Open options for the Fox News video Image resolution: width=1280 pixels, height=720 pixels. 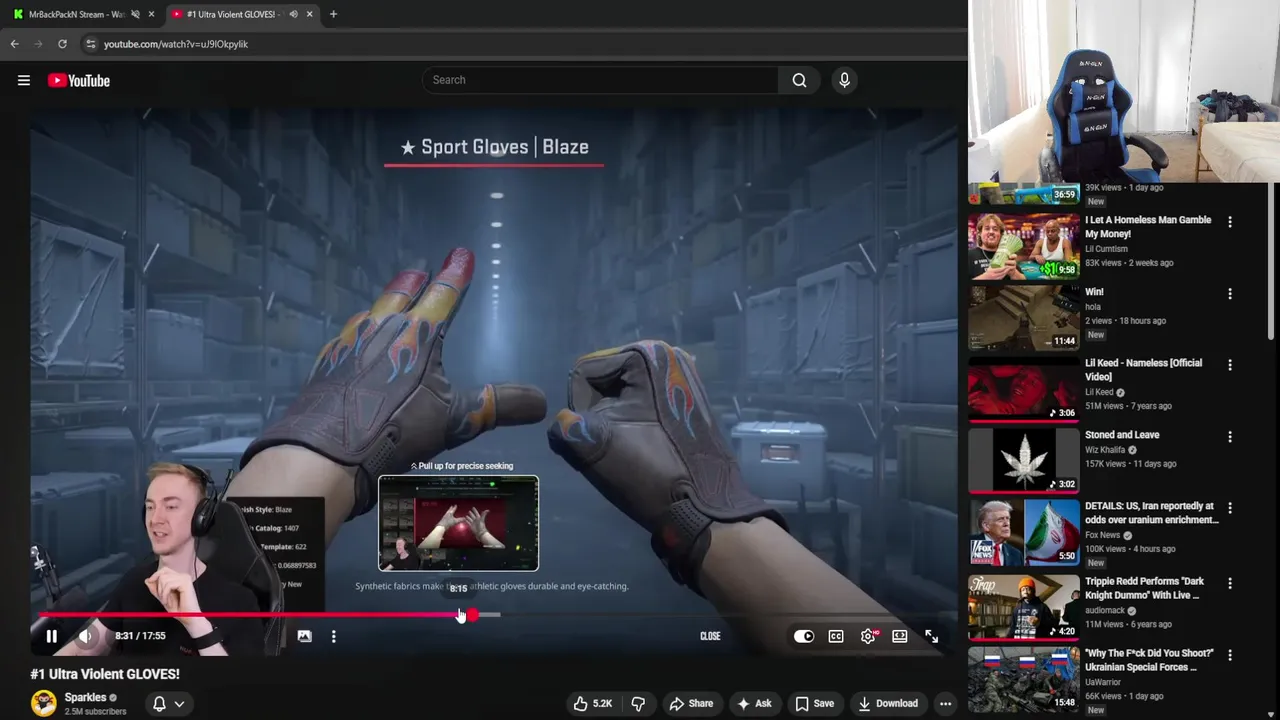coord(1230,508)
